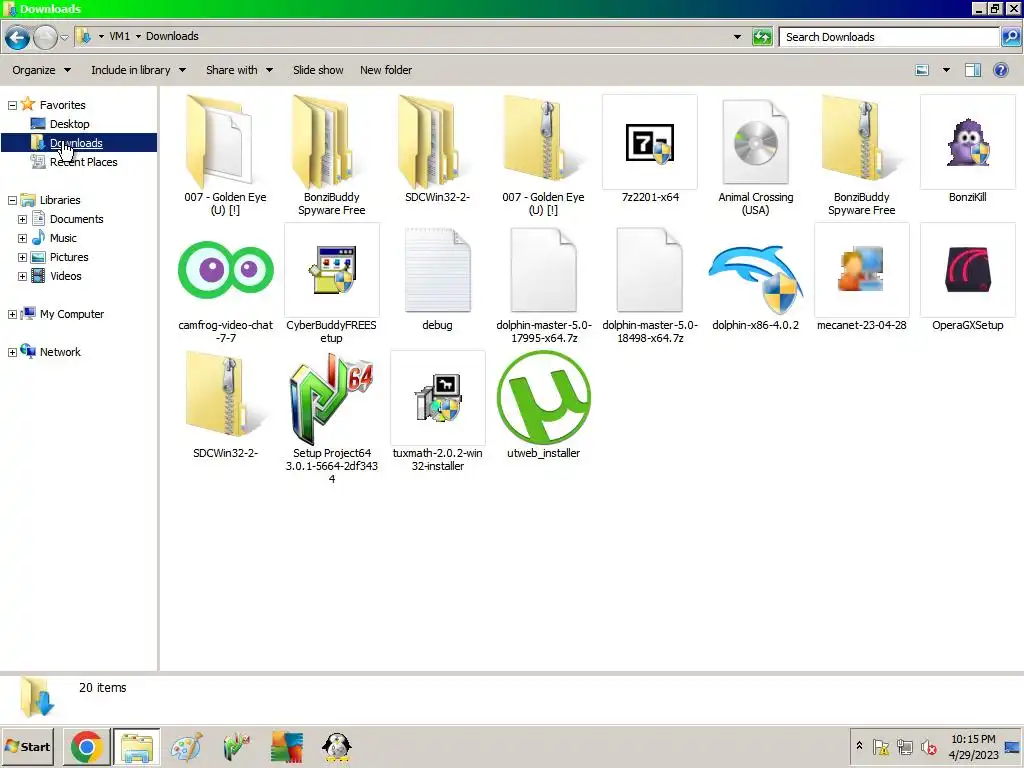Select the debug text file
The height and width of the screenshot is (768, 1024).
pyautogui.click(x=437, y=270)
